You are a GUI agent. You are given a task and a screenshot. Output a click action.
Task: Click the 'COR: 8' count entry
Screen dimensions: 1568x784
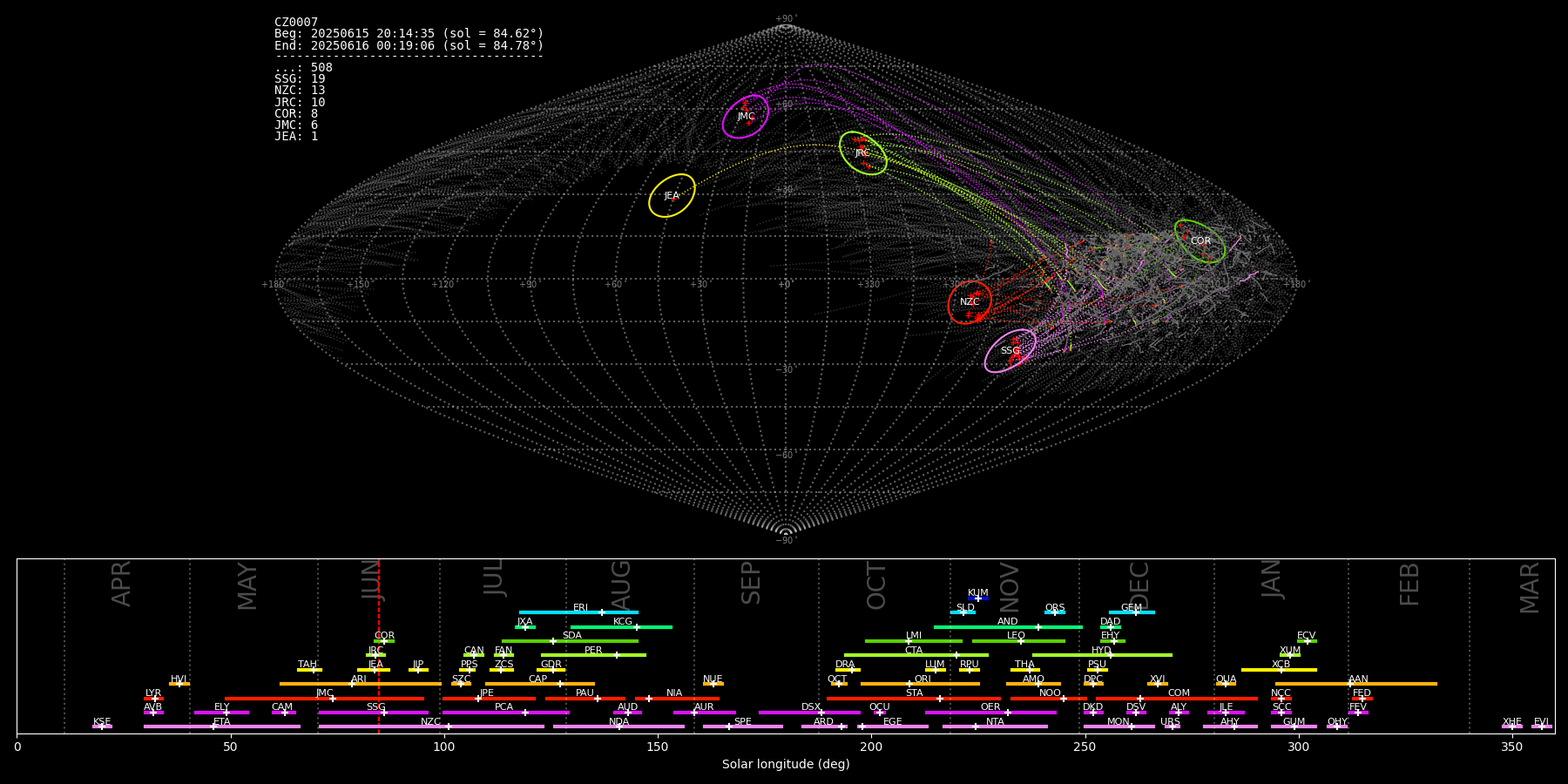296,113
